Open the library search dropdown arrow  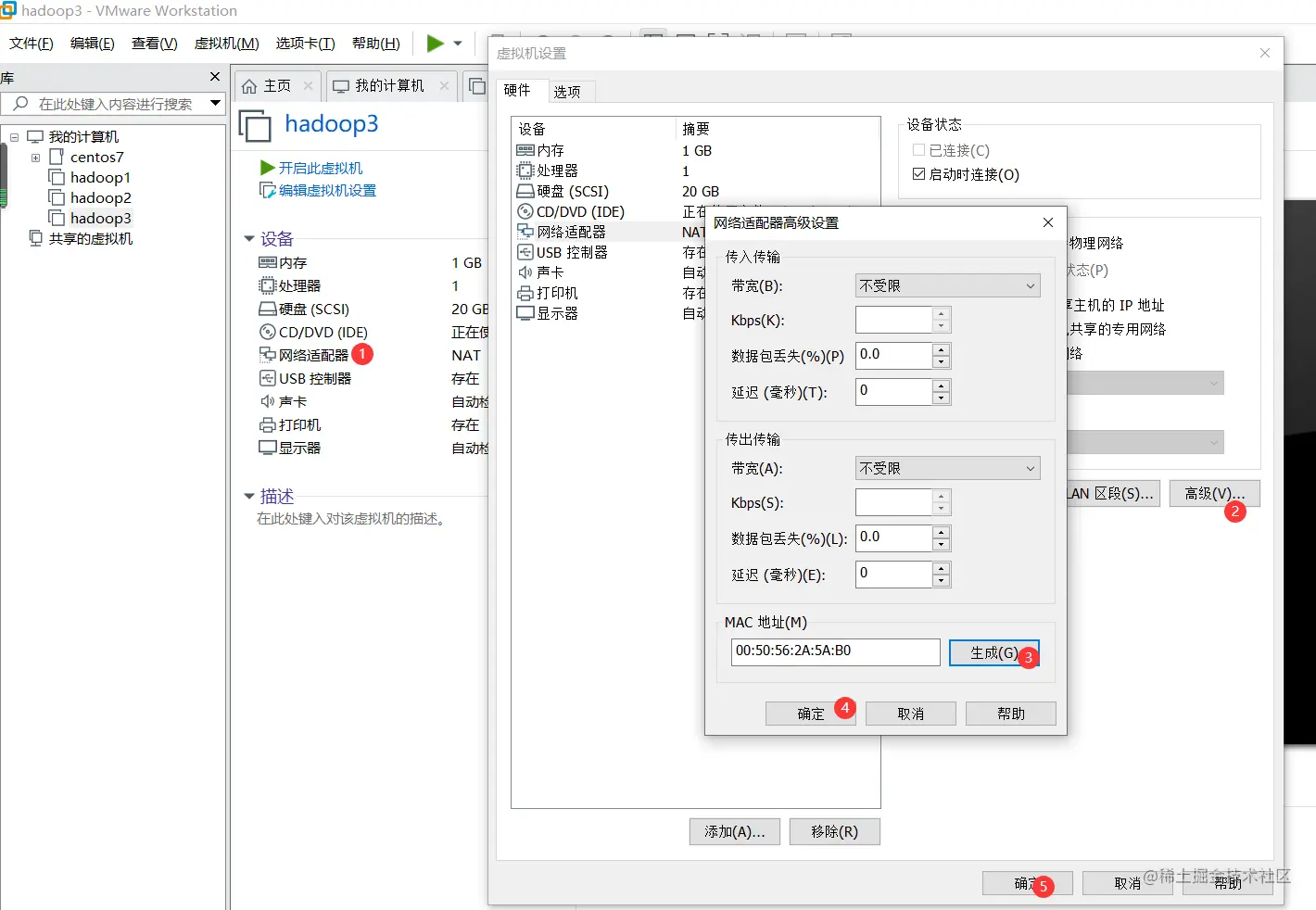coord(215,103)
